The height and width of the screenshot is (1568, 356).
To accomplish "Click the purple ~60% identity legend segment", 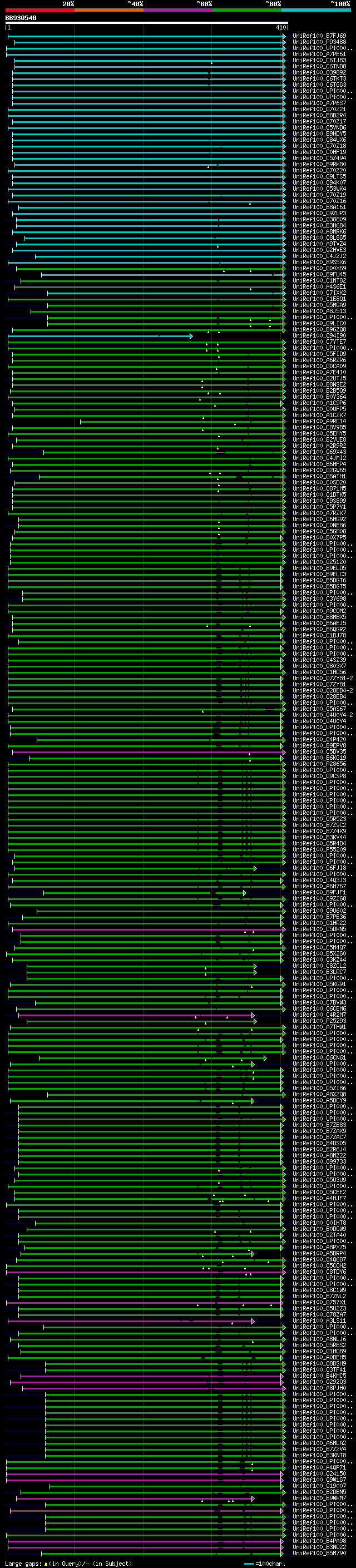I will coord(177,10).
